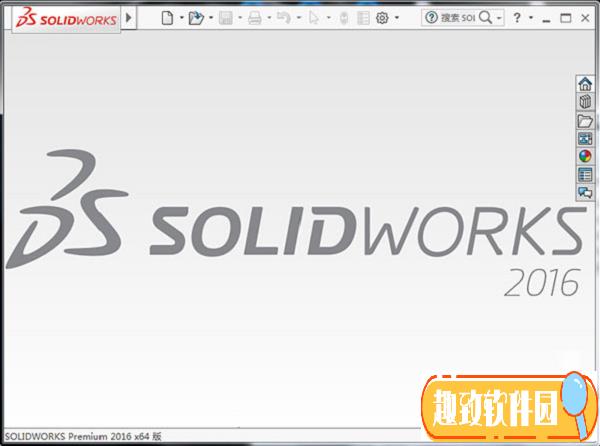This screenshot has width=600, height=446.
Task: Open the View Palette task pane tab
Action: click(x=585, y=138)
